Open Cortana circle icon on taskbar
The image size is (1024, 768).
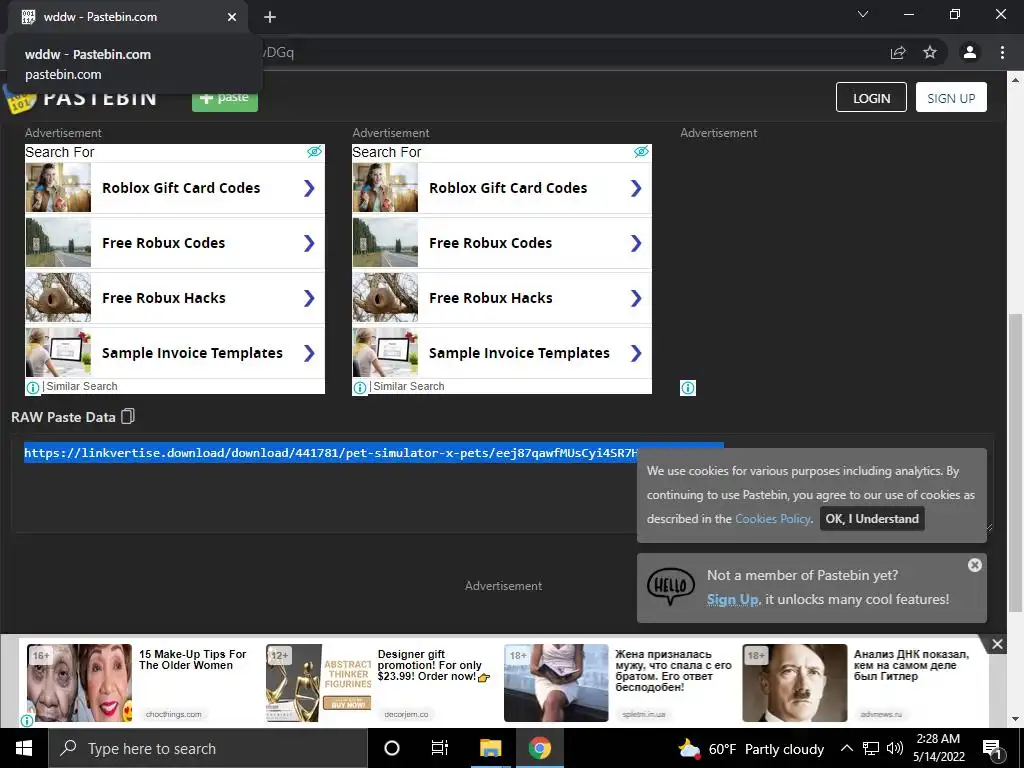pyautogui.click(x=392, y=748)
